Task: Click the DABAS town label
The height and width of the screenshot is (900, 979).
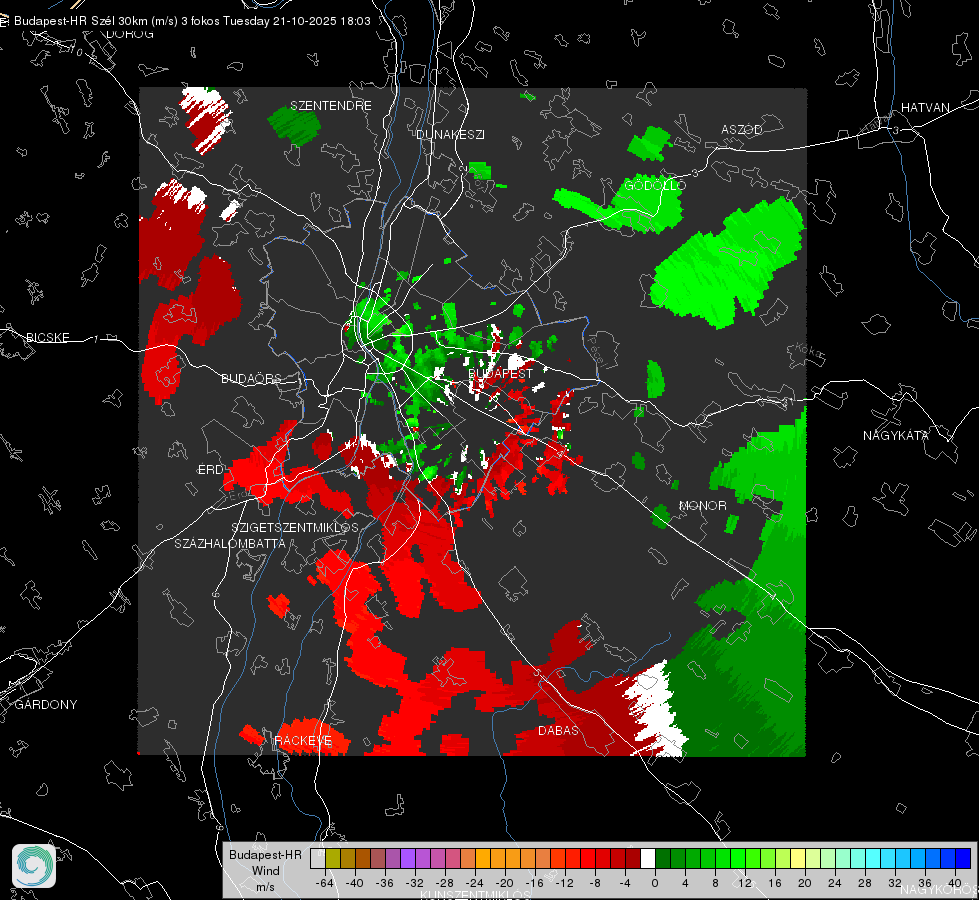Action: click(558, 730)
